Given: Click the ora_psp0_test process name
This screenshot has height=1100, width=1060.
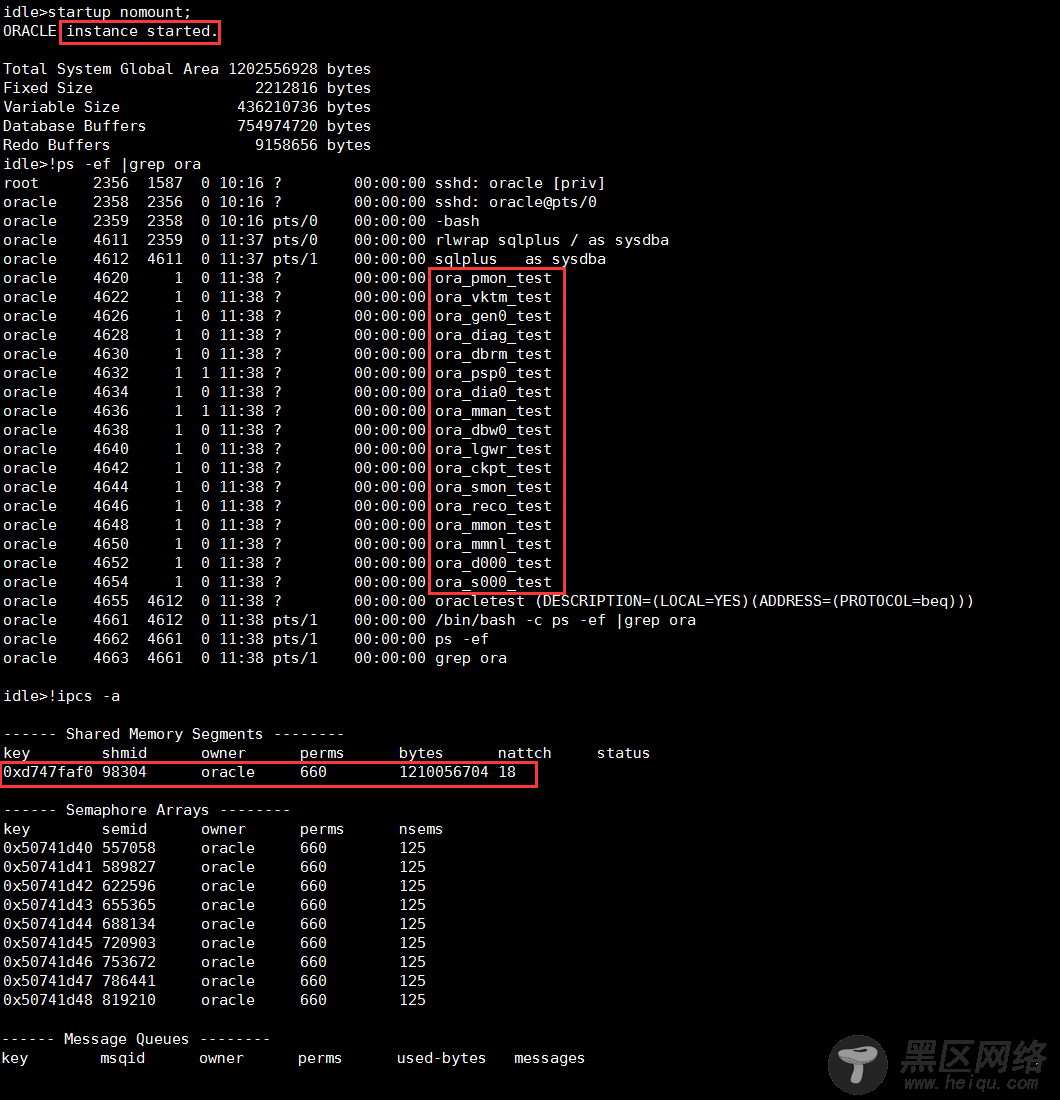Looking at the screenshot, I should pyautogui.click(x=493, y=373).
